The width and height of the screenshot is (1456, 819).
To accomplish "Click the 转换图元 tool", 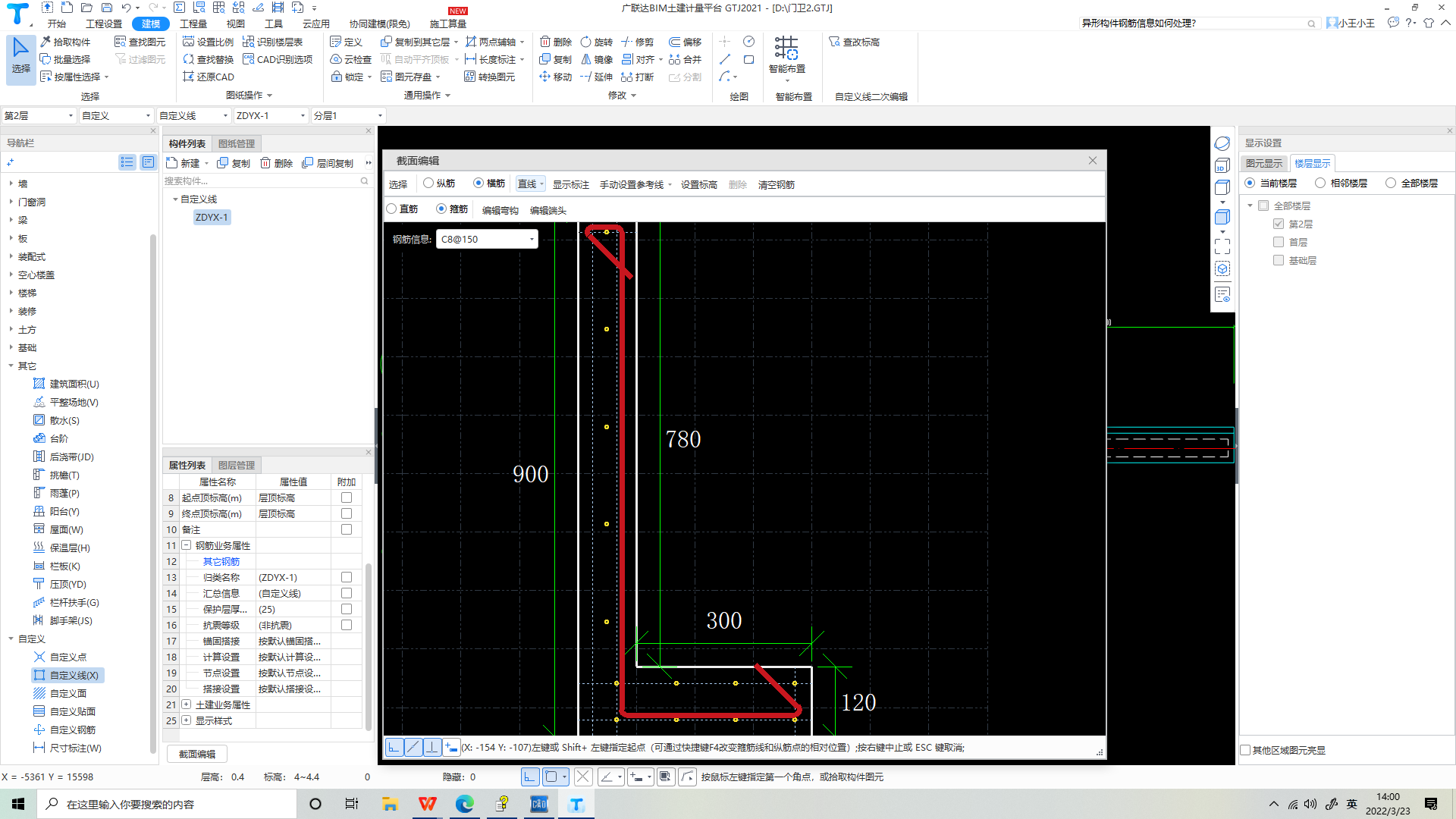I will point(490,77).
